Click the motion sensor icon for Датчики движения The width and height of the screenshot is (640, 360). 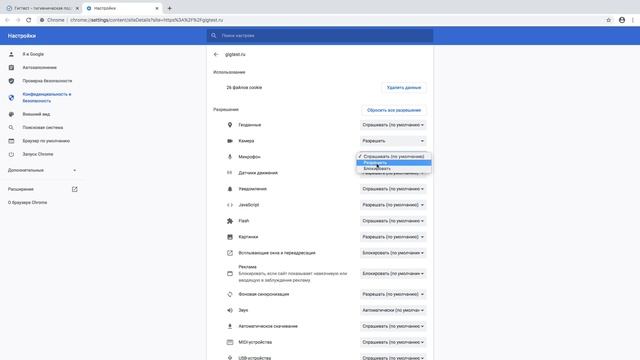pos(230,173)
